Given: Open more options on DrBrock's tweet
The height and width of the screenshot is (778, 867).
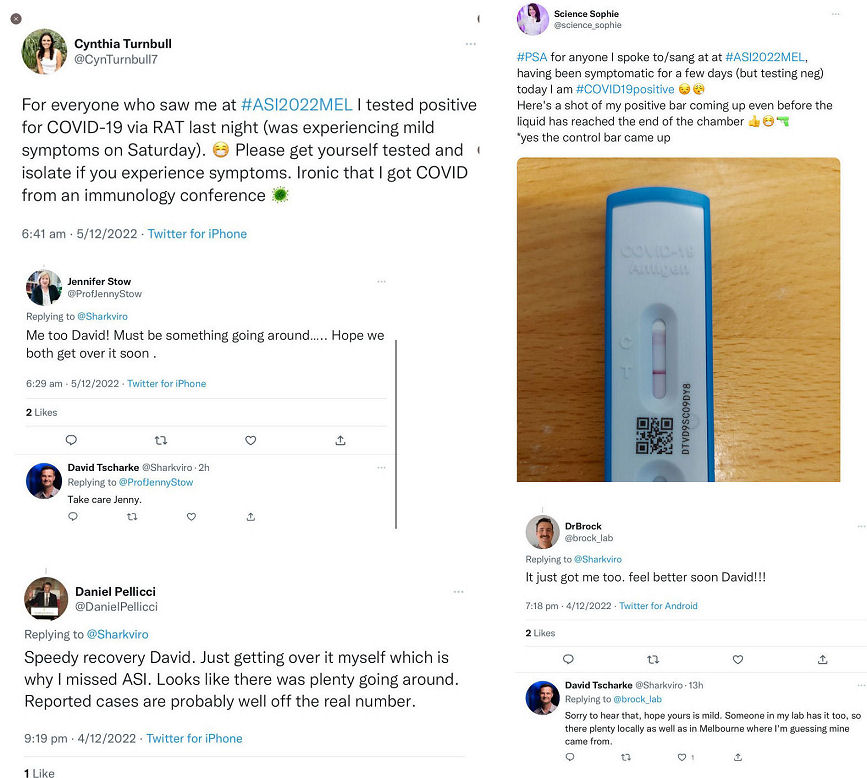Looking at the screenshot, I should coord(860,525).
